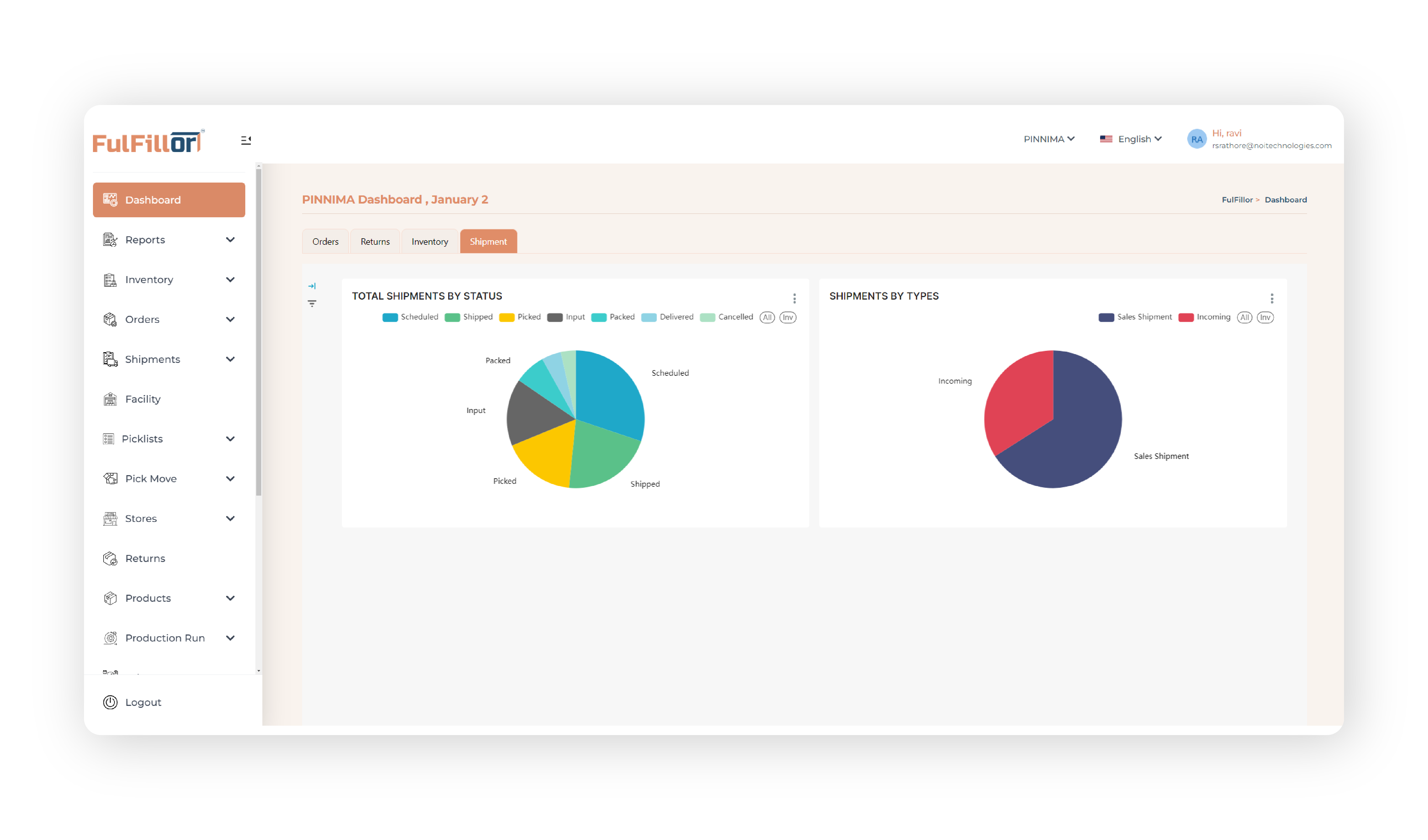Open the Facility sidebar item
1428x840 pixels.
169,399
